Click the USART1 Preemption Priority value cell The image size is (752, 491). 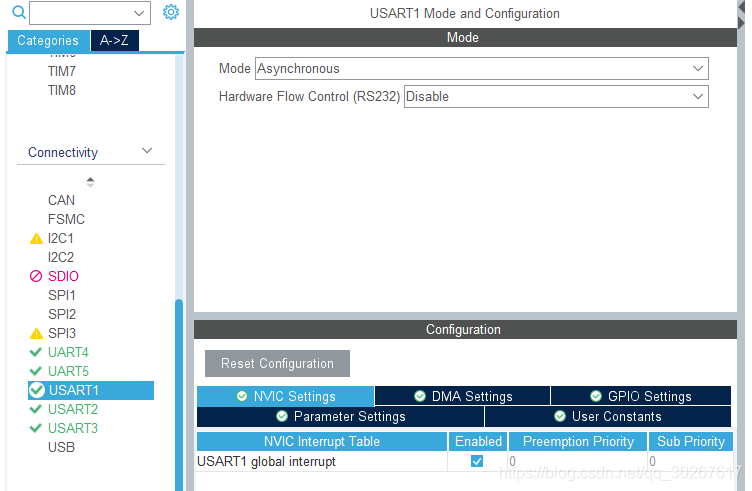(577, 461)
